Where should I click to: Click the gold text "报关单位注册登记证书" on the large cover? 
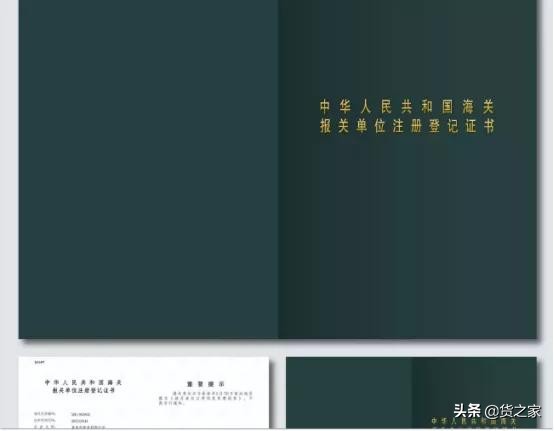(407, 126)
